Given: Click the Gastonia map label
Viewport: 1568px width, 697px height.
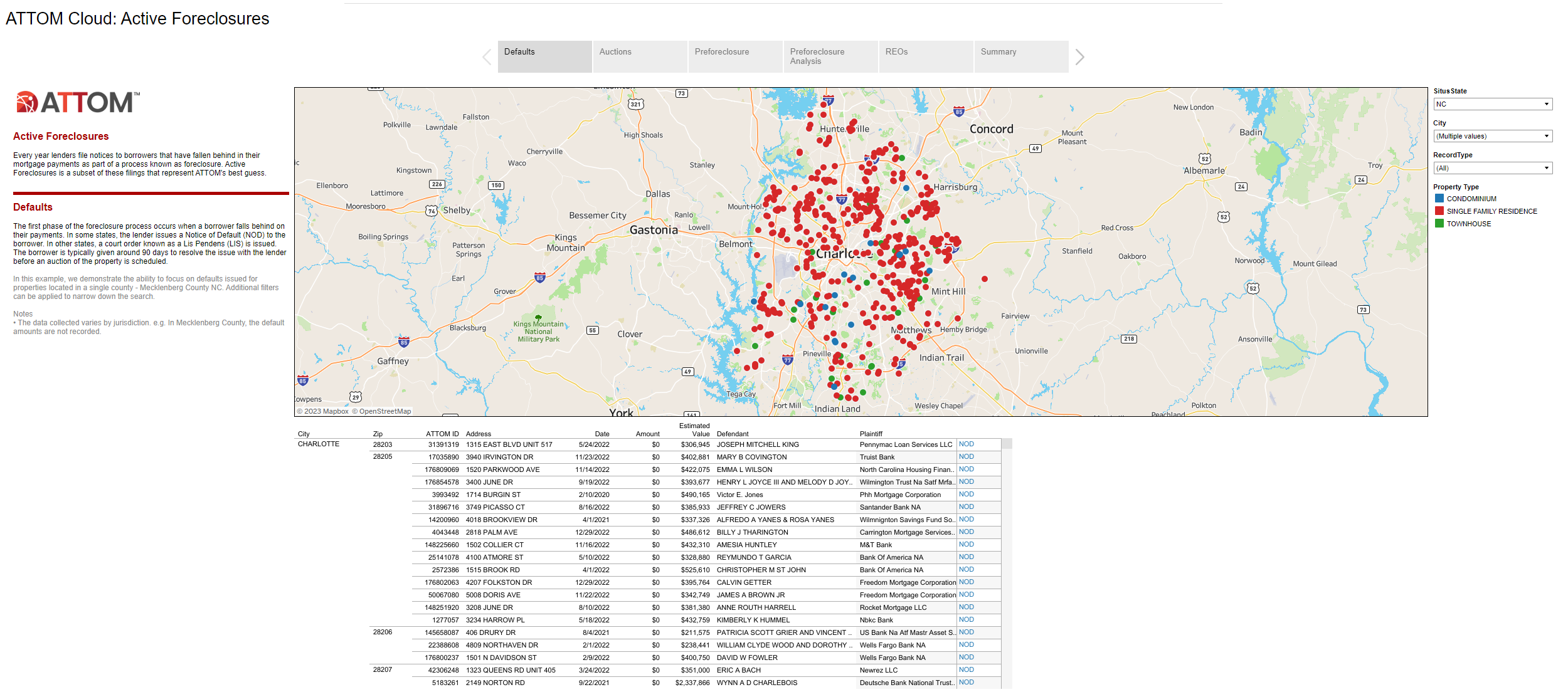Looking at the screenshot, I should click(654, 230).
